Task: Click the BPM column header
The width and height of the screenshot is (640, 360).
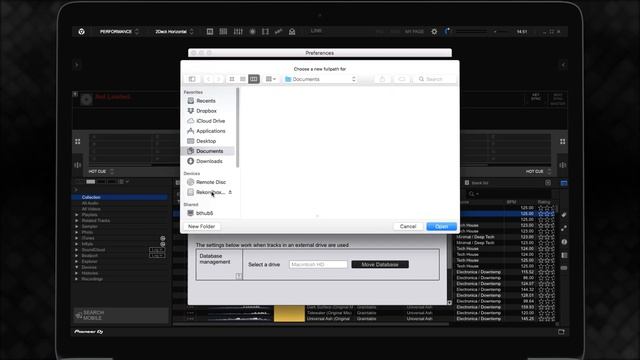Action: pyautogui.click(x=511, y=202)
